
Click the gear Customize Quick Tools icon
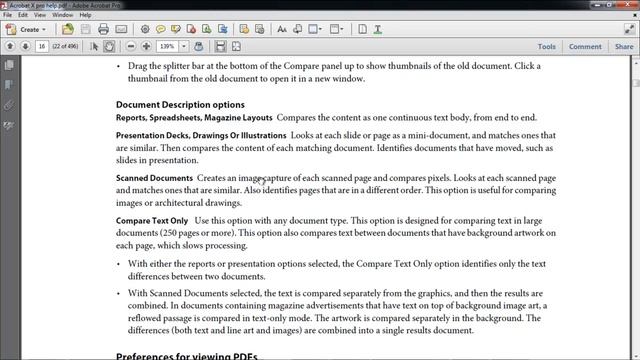coord(145,29)
